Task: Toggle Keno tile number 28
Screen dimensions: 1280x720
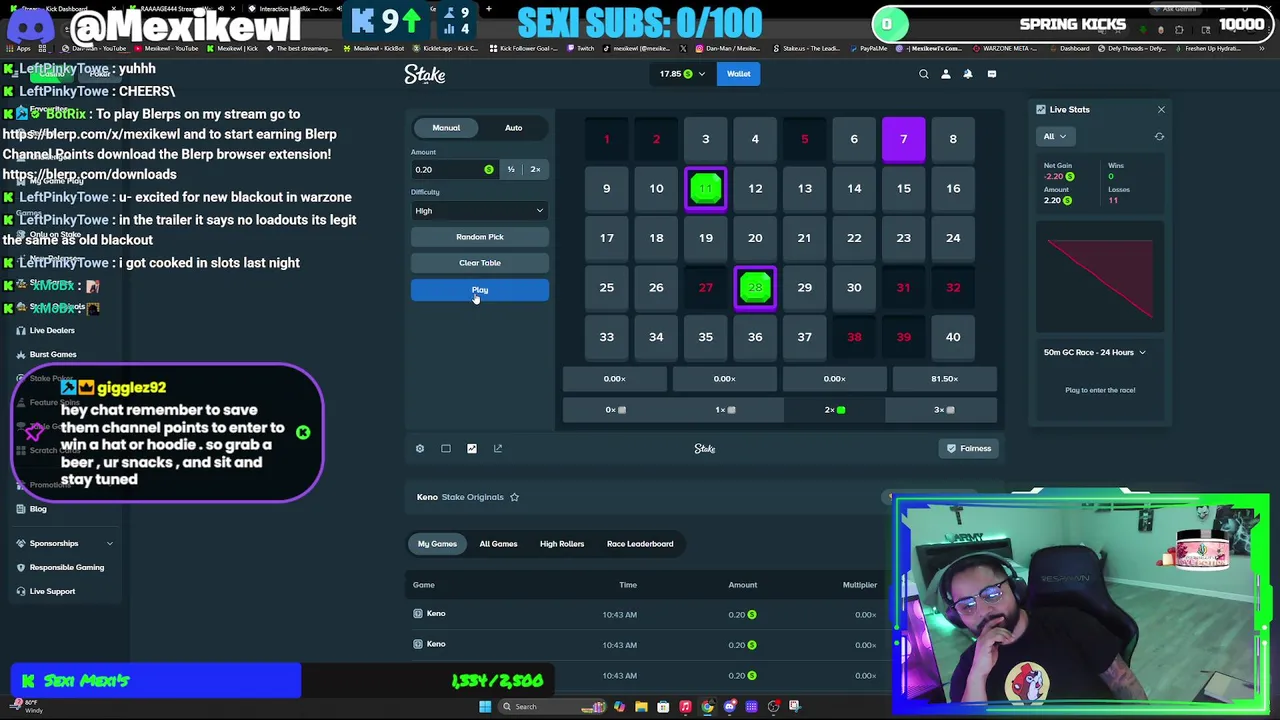Action: click(x=755, y=288)
